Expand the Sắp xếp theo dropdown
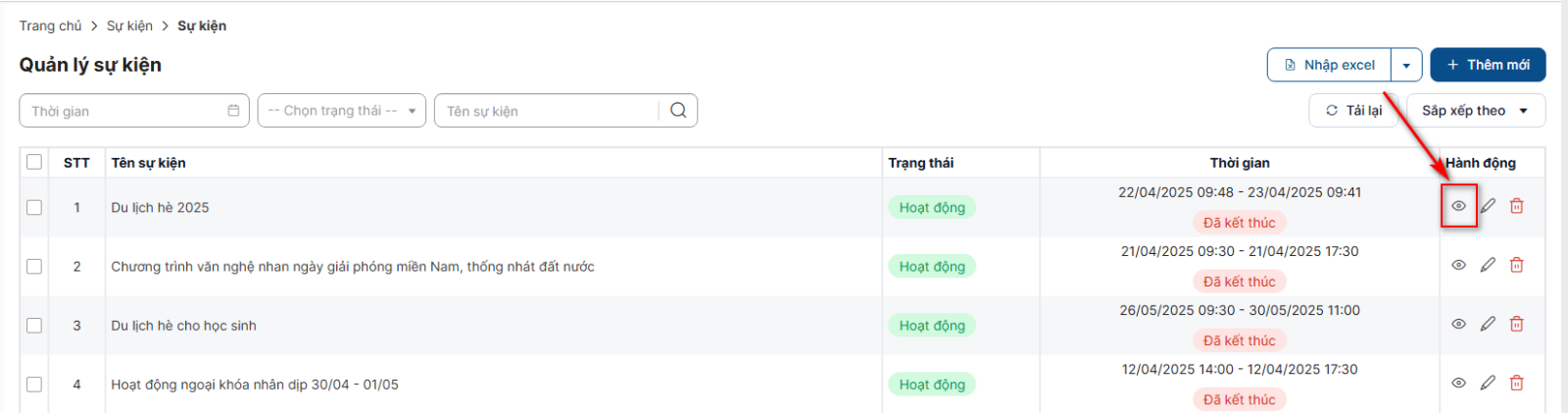 (1475, 111)
